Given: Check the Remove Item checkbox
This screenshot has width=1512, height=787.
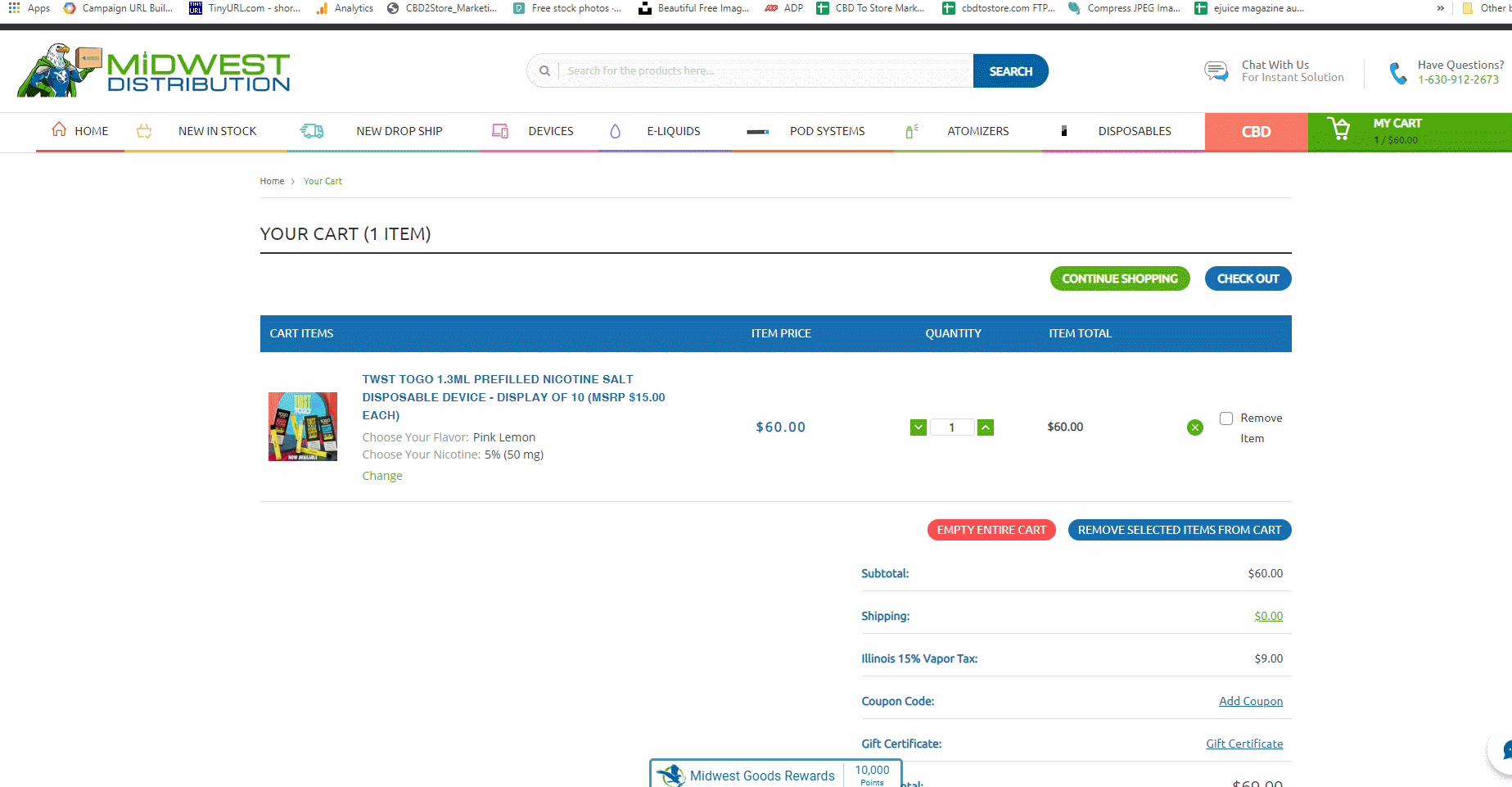Looking at the screenshot, I should click(x=1226, y=418).
